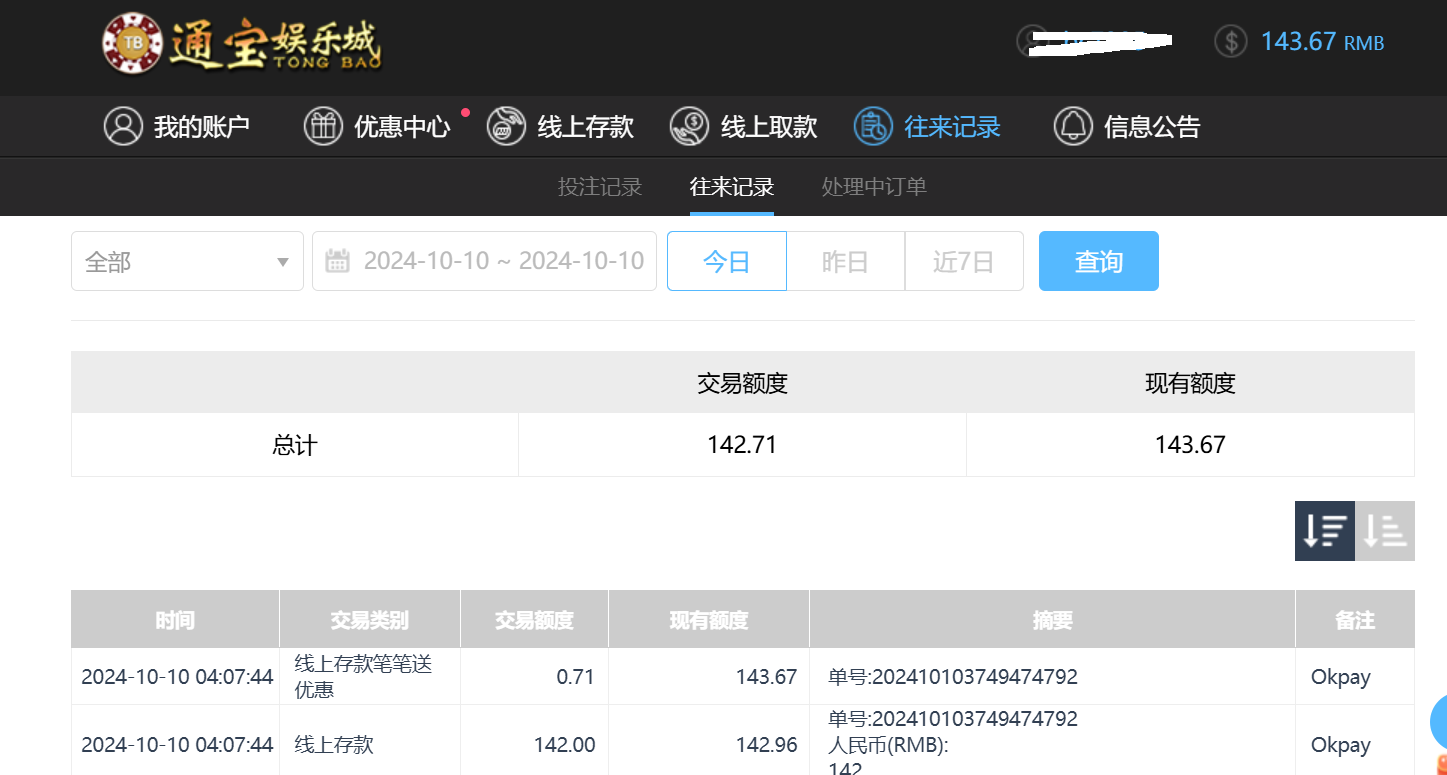The height and width of the screenshot is (775, 1447).
Task: Click the online deposit icon
Action: point(506,127)
